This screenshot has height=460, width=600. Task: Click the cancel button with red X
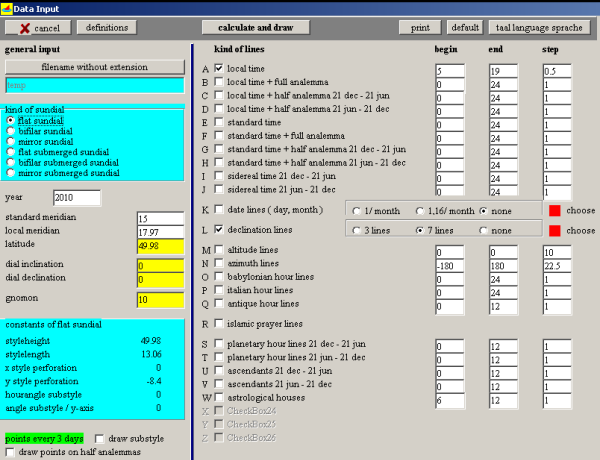point(38,28)
